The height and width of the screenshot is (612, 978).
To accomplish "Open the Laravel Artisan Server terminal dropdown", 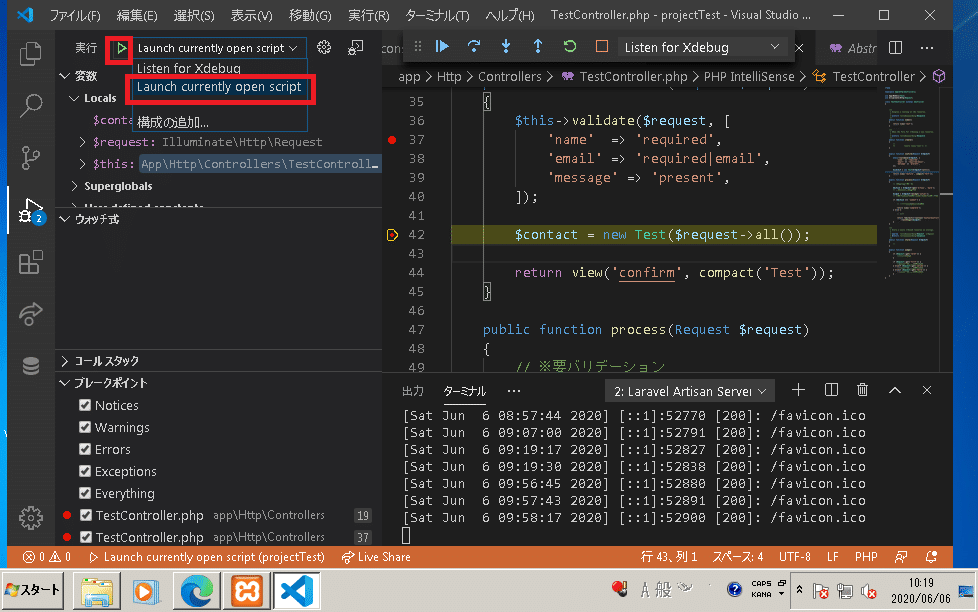I will point(690,391).
